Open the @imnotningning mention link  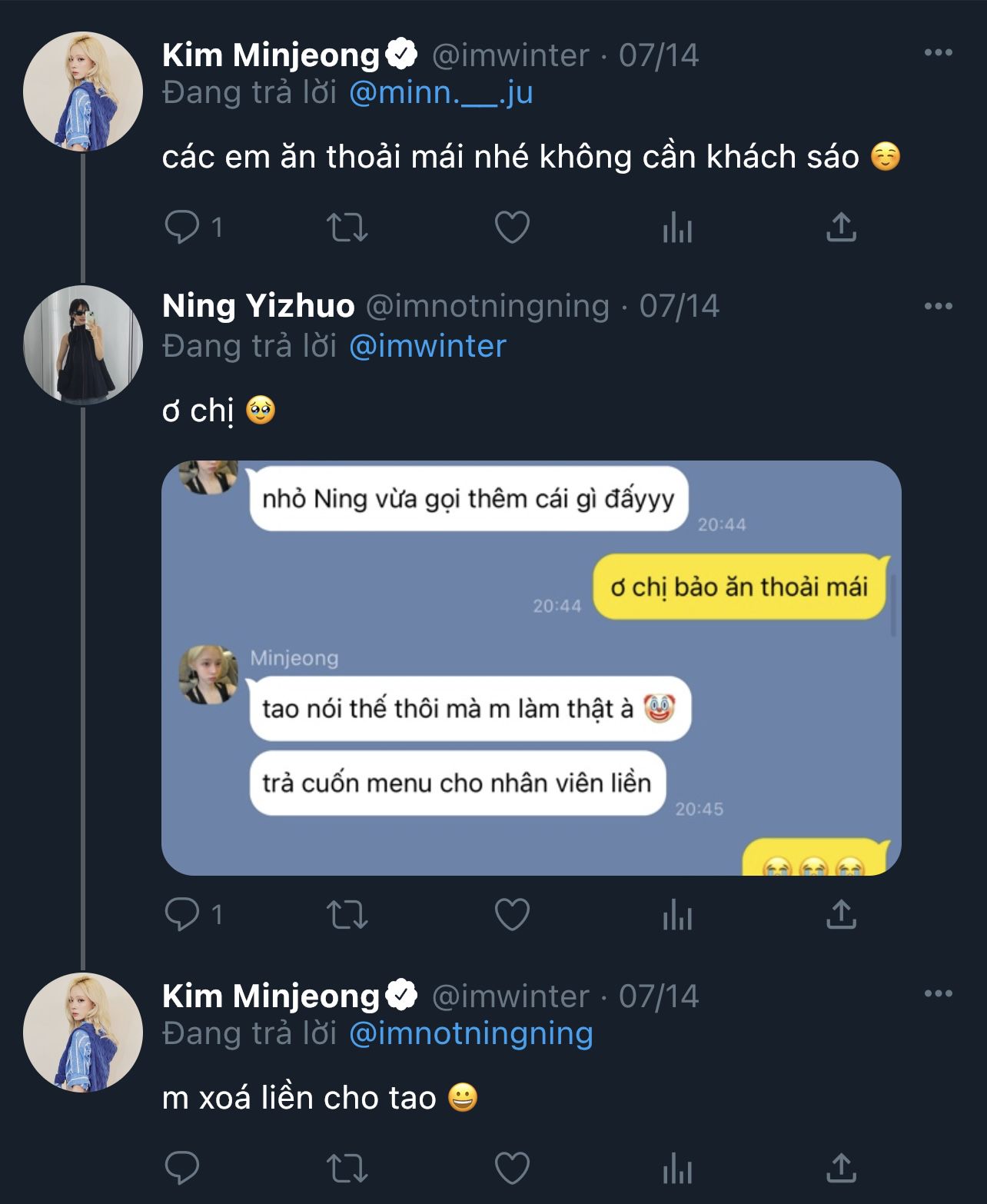click(470, 1034)
